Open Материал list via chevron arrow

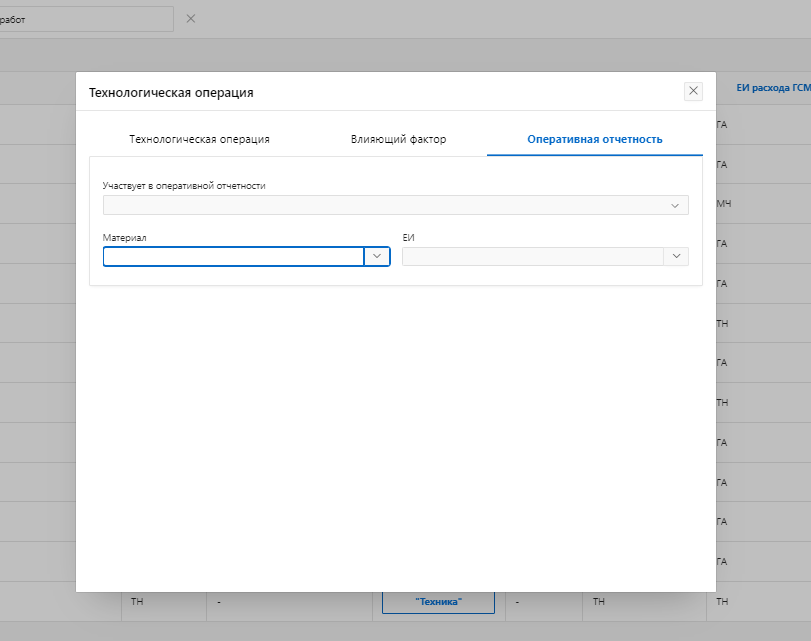377,256
